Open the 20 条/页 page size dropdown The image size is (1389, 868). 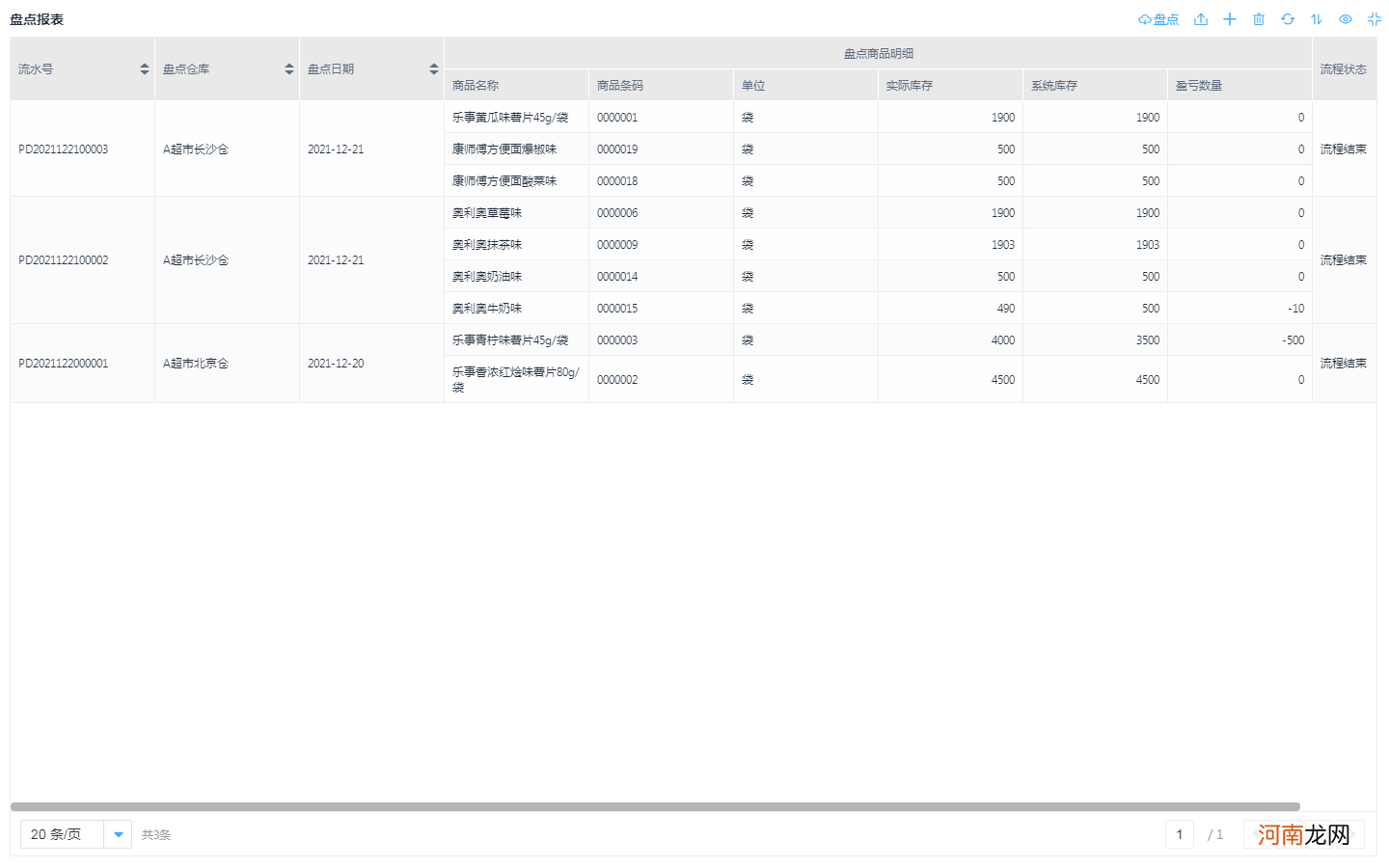[x=76, y=834]
